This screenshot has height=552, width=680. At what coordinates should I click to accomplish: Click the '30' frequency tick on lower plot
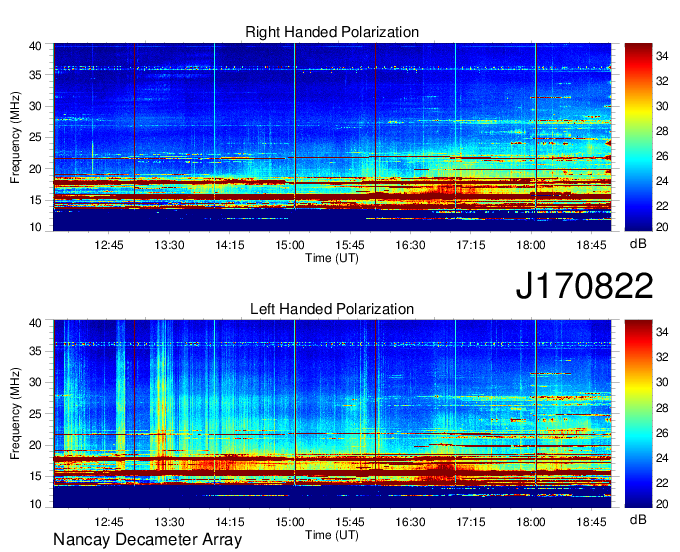pyautogui.click(x=35, y=382)
